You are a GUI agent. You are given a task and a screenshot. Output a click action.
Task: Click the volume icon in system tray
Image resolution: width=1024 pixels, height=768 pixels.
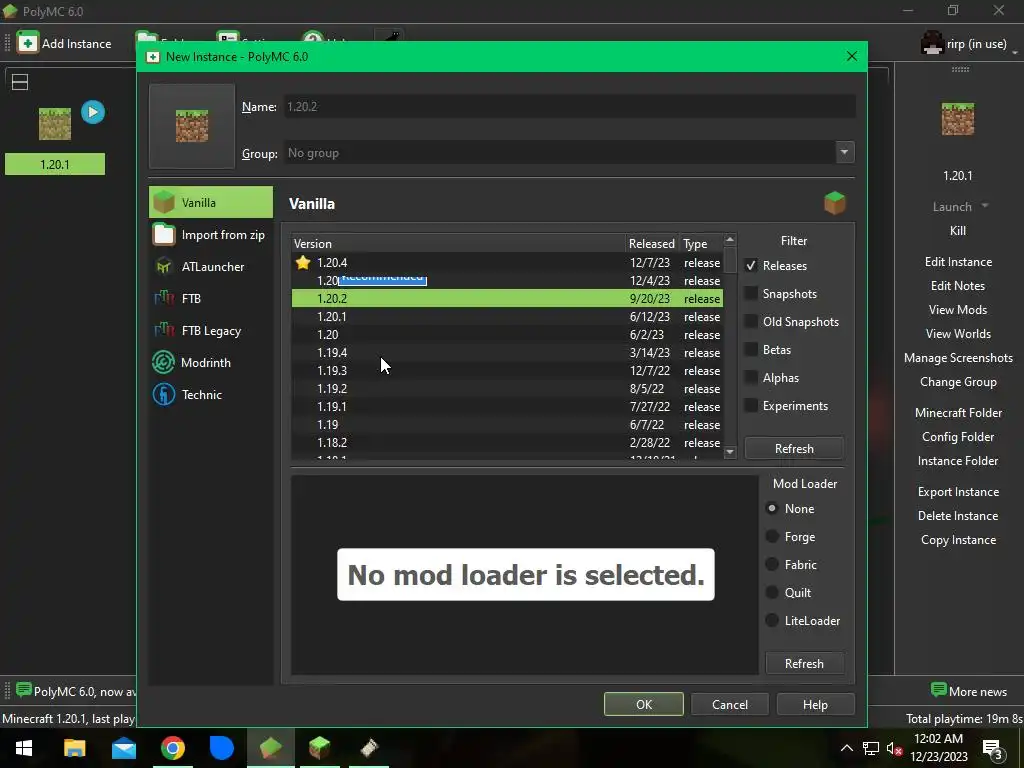pos(894,748)
